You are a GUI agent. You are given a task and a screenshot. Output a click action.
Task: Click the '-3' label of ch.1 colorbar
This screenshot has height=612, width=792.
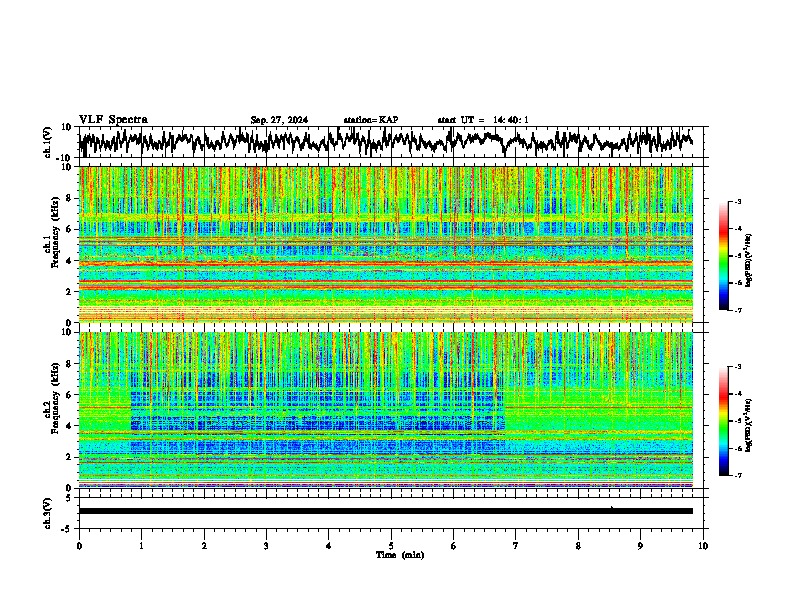pyautogui.click(x=737, y=202)
